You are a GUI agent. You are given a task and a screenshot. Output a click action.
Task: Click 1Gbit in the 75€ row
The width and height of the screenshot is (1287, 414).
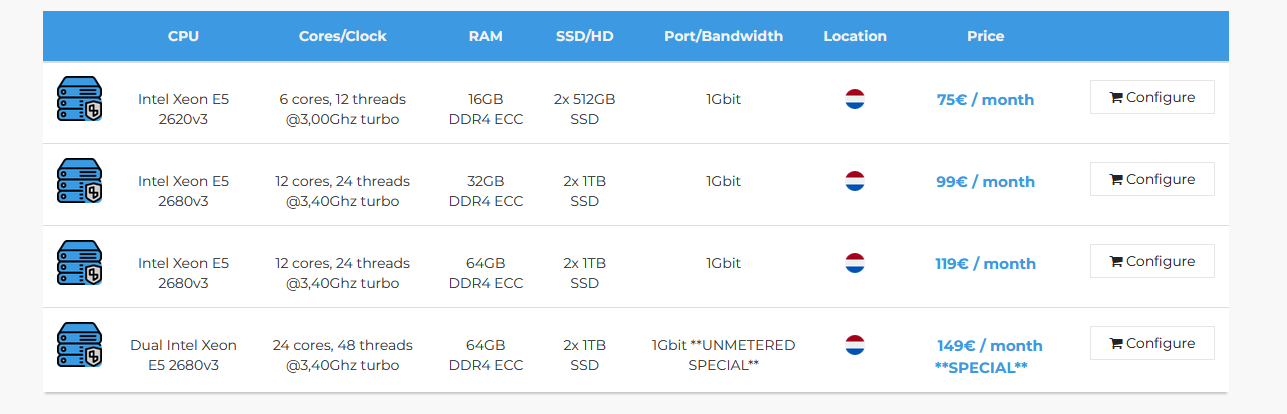coord(724,99)
